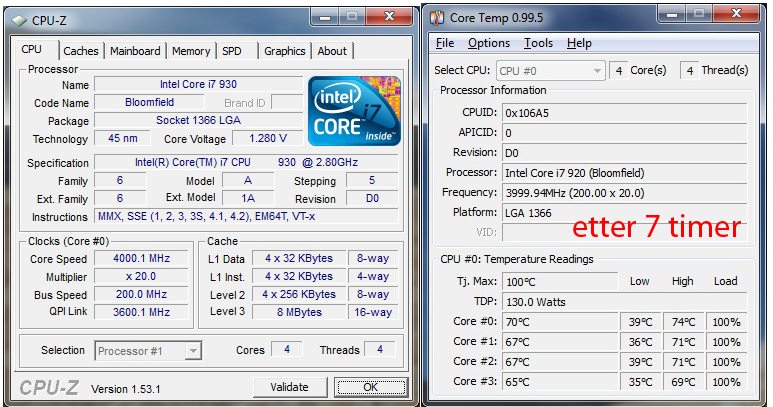Click Core #0 temperature '70°C'
Screen dimensions: 773x407
tap(560, 322)
